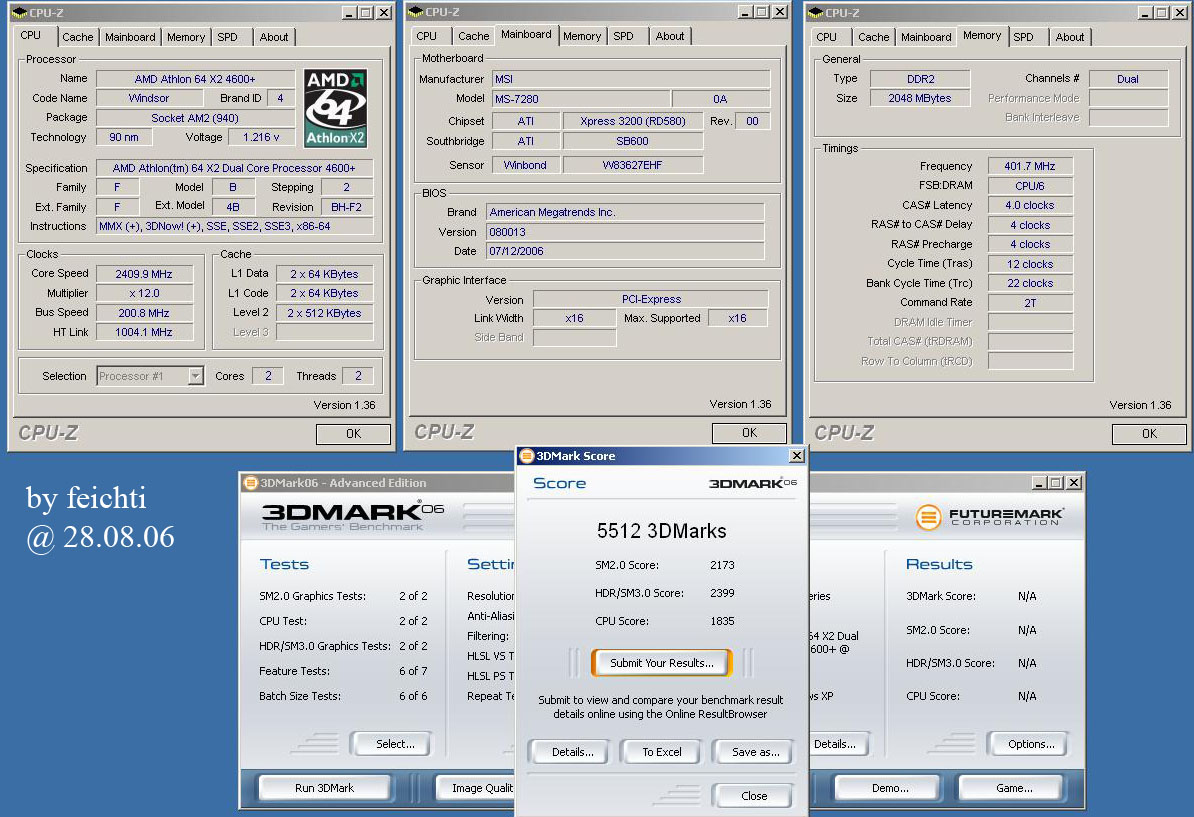This screenshot has width=1194, height=817.
Task: Click Save as button in score dialog
Action: tap(755, 752)
